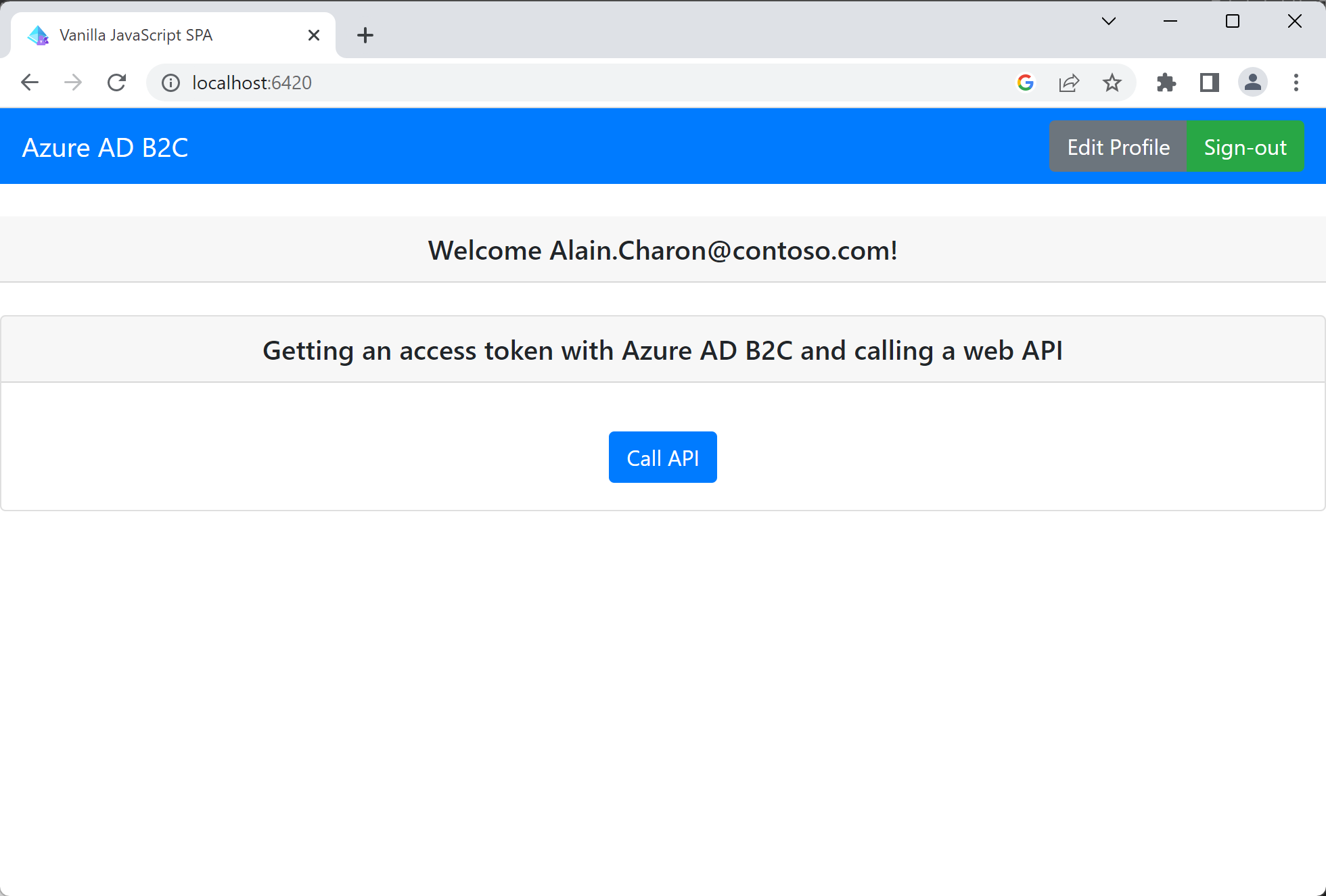The width and height of the screenshot is (1326, 896).
Task: Click the welcome username text link
Action: pyautogui.click(x=662, y=250)
